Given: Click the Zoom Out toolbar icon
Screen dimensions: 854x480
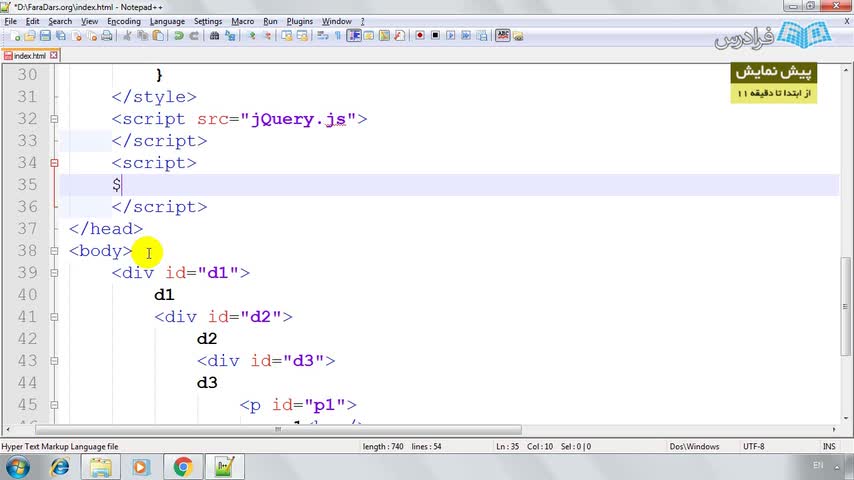Looking at the screenshot, I should coord(267,36).
